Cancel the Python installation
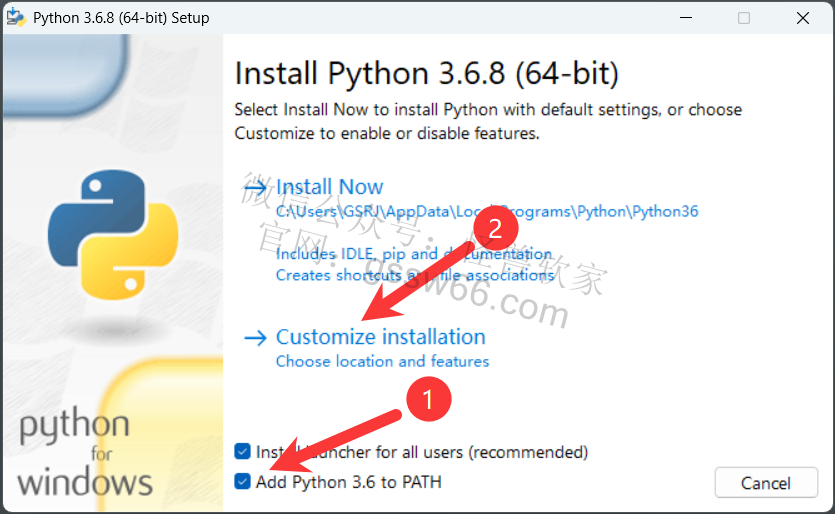Image resolution: width=835 pixels, height=514 pixels. 766,483
